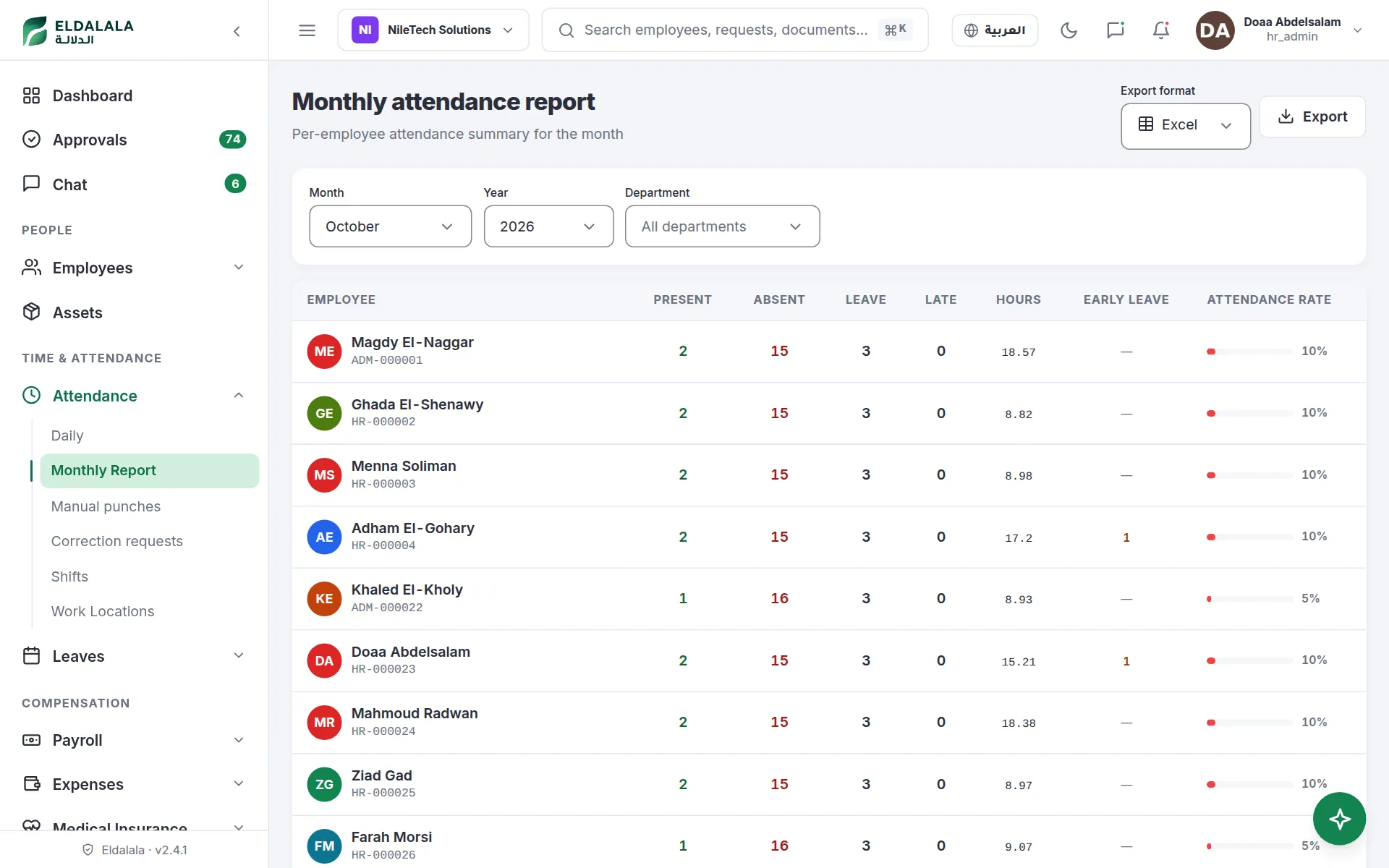1389x868 pixels.
Task: Click Khaled El-Kholy's absent value 16
Action: pyautogui.click(x=779, y=598)
